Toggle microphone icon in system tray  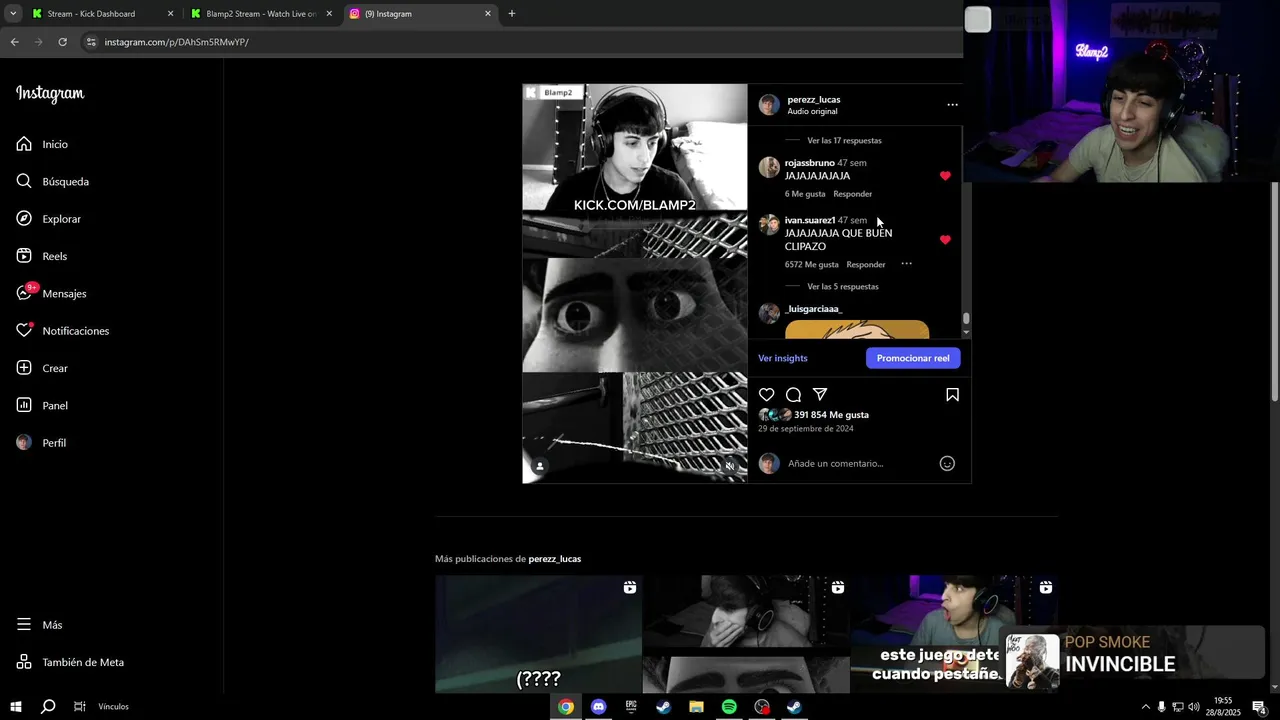pyautogui.click(x=1161, y=707)
